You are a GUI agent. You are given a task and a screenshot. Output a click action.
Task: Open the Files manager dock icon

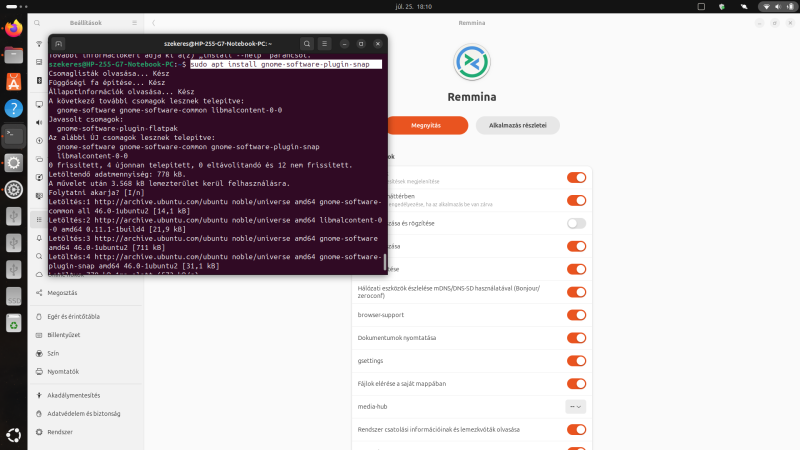click(x=14, y=55)
